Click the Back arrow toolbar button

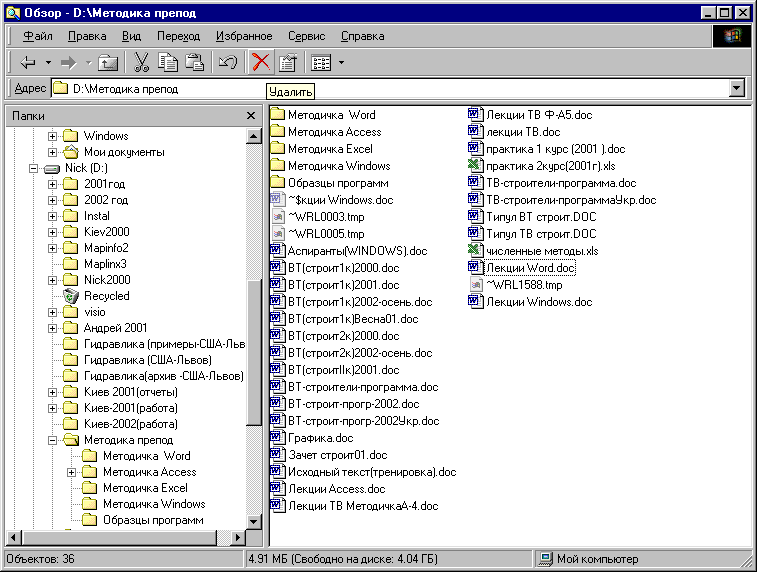(28, 62)
